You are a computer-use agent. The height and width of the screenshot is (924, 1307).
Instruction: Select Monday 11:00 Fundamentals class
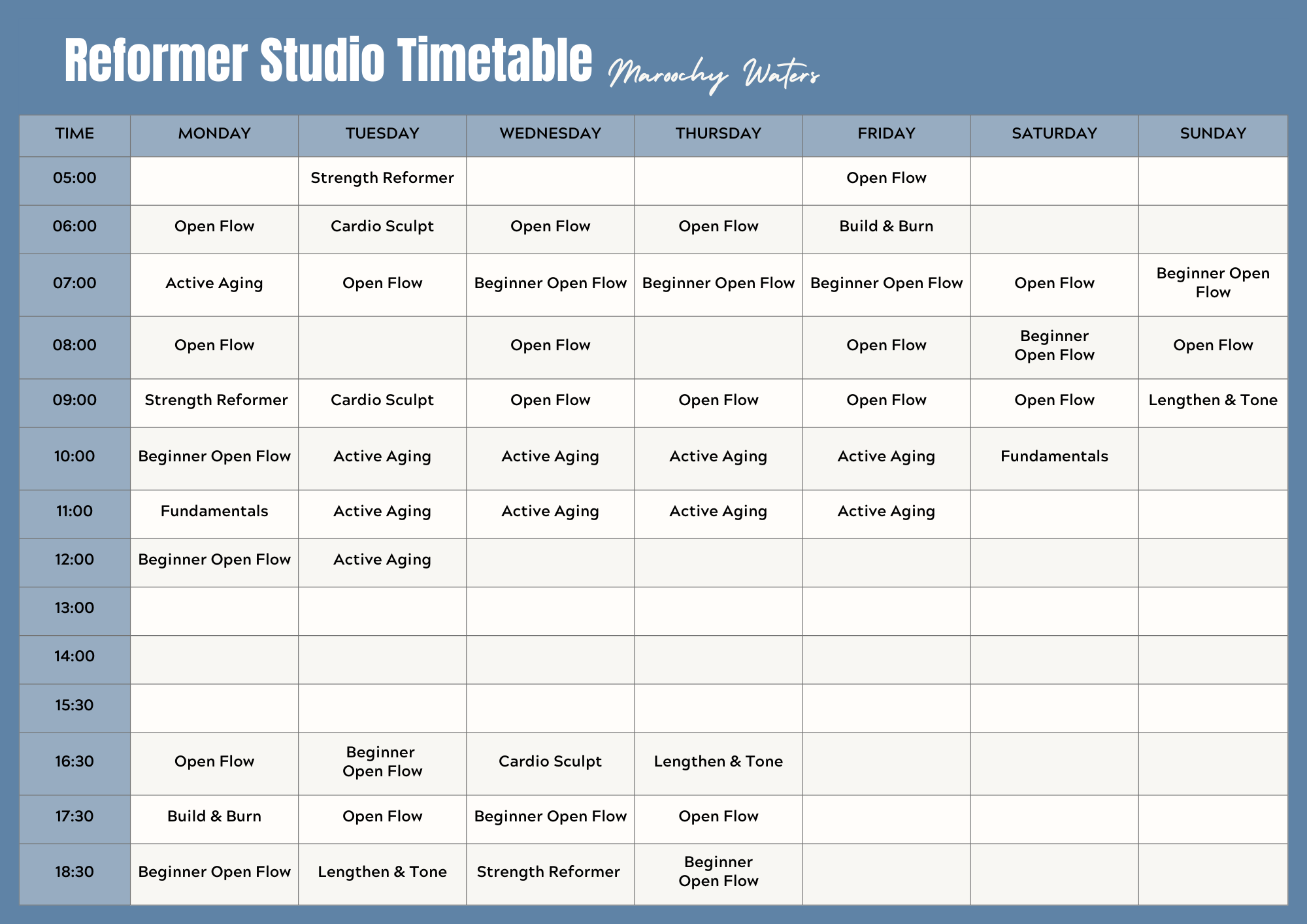coord(214,511)
